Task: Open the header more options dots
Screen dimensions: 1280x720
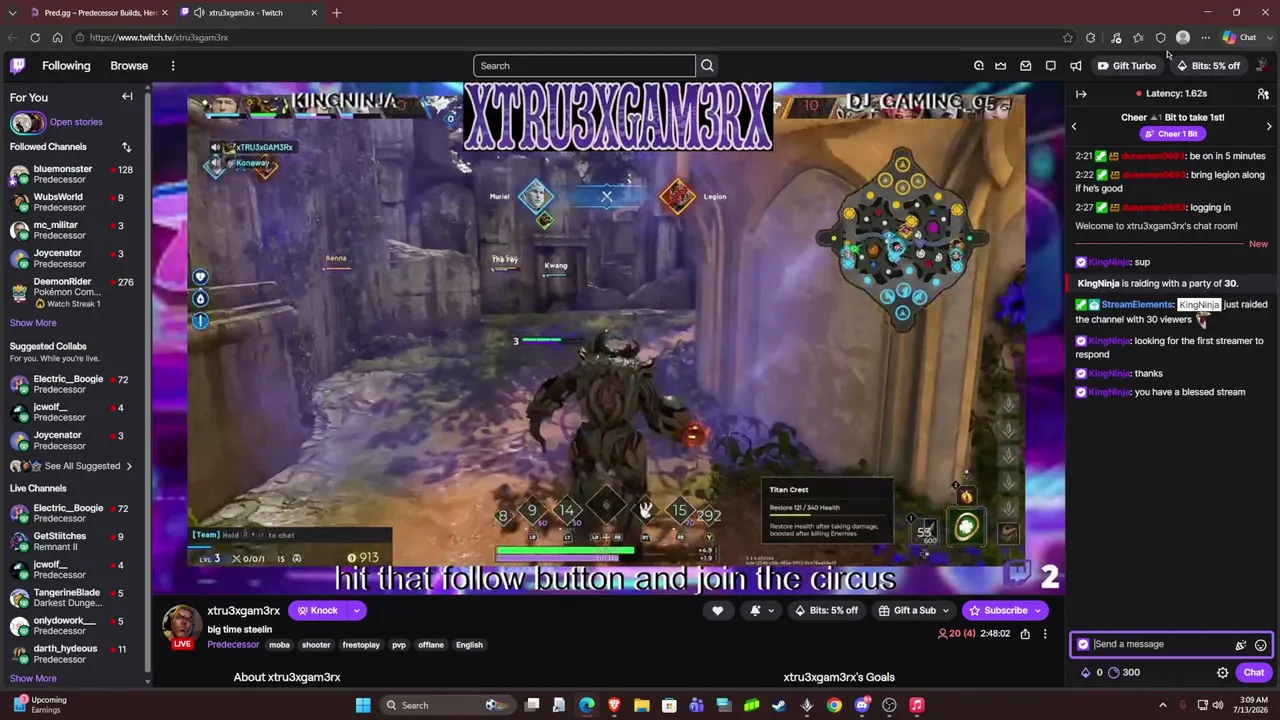Action: point(173,66)
